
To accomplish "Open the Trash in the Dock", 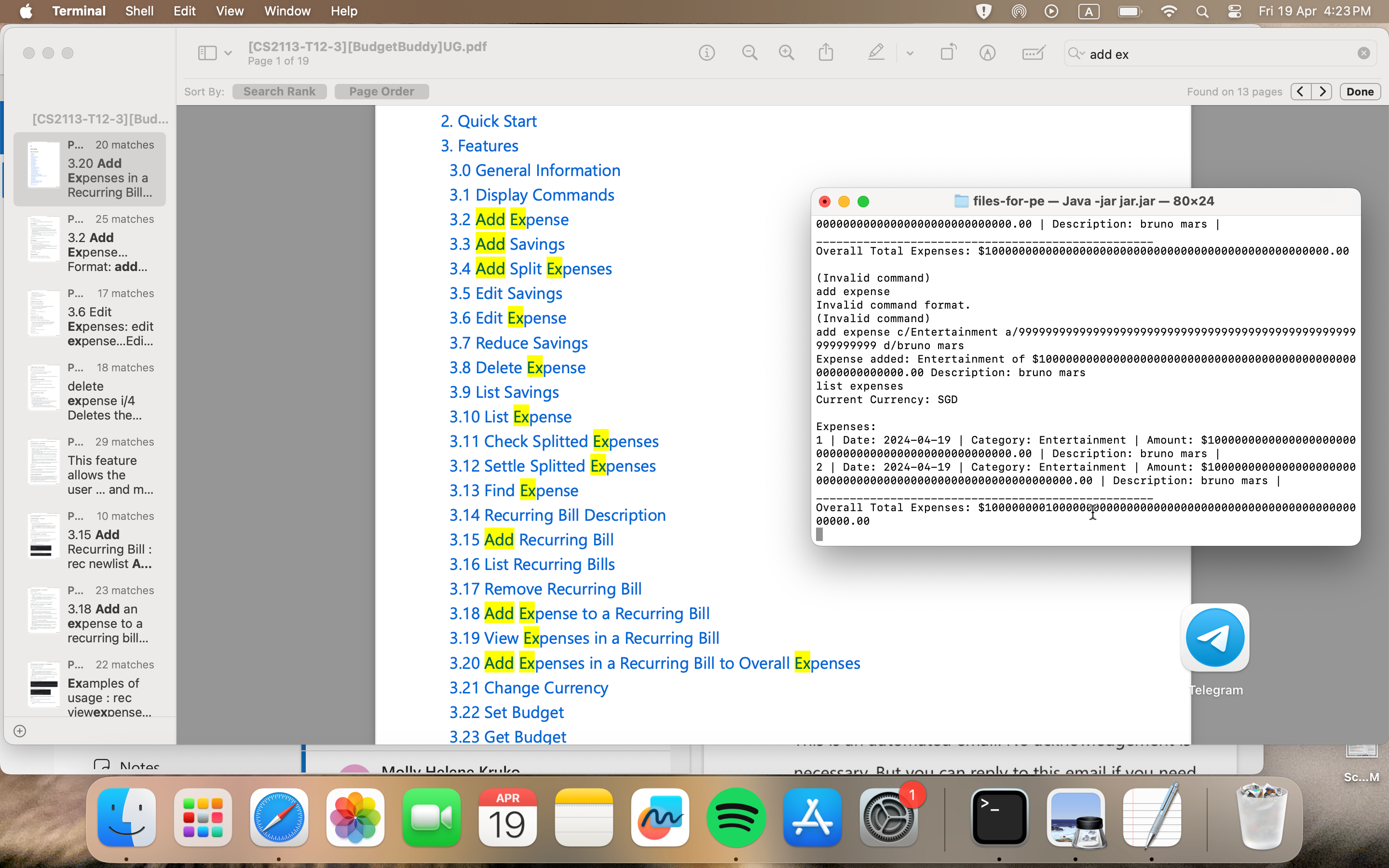I will [x=1261, y=817].
